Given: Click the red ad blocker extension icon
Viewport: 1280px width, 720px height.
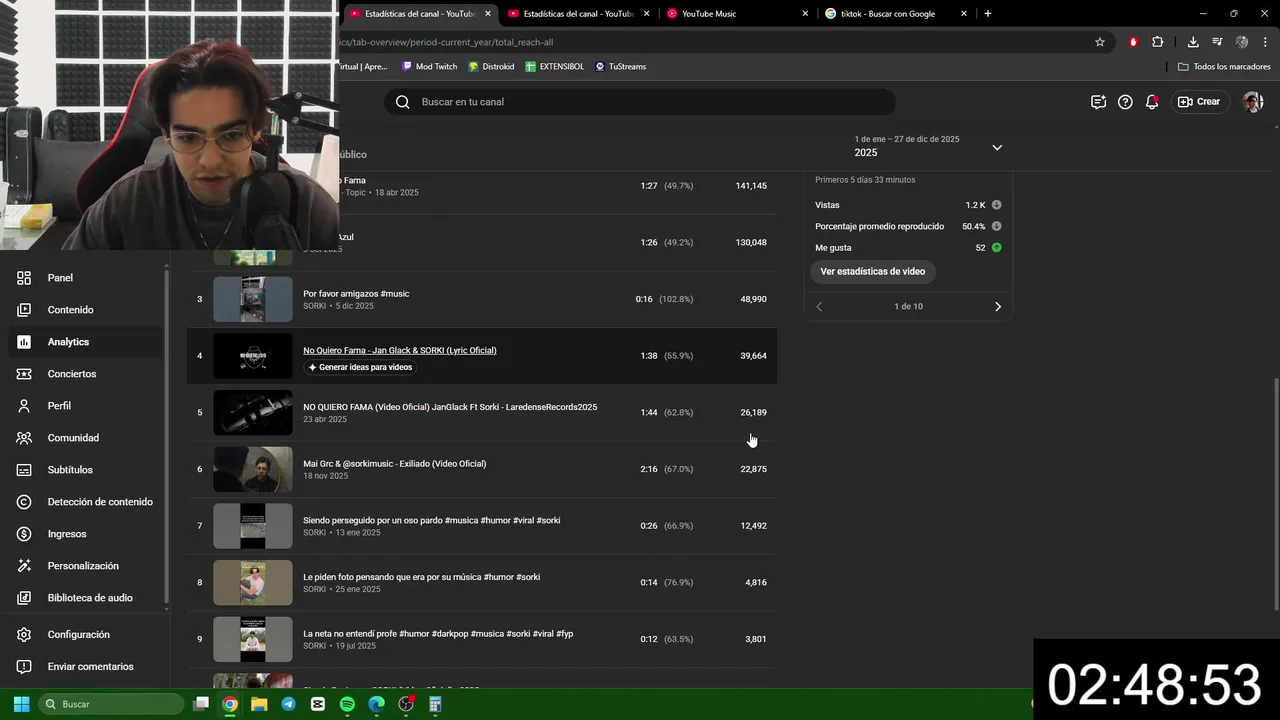Looking at the screenshot, I should (x=1133, y=42).
